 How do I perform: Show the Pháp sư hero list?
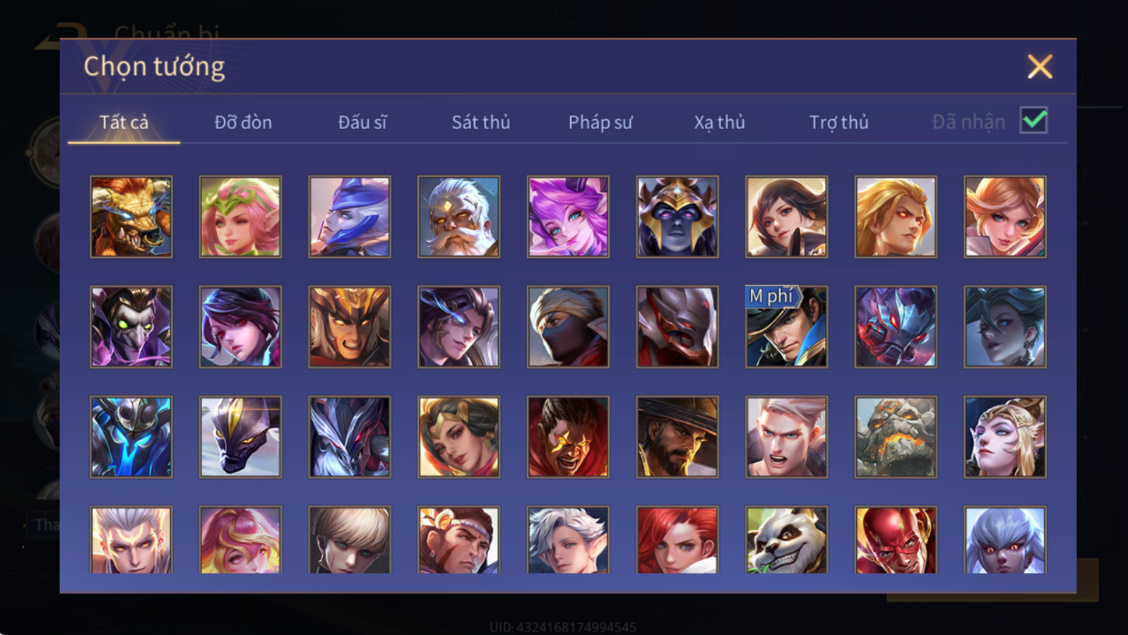tap(600, 122)
